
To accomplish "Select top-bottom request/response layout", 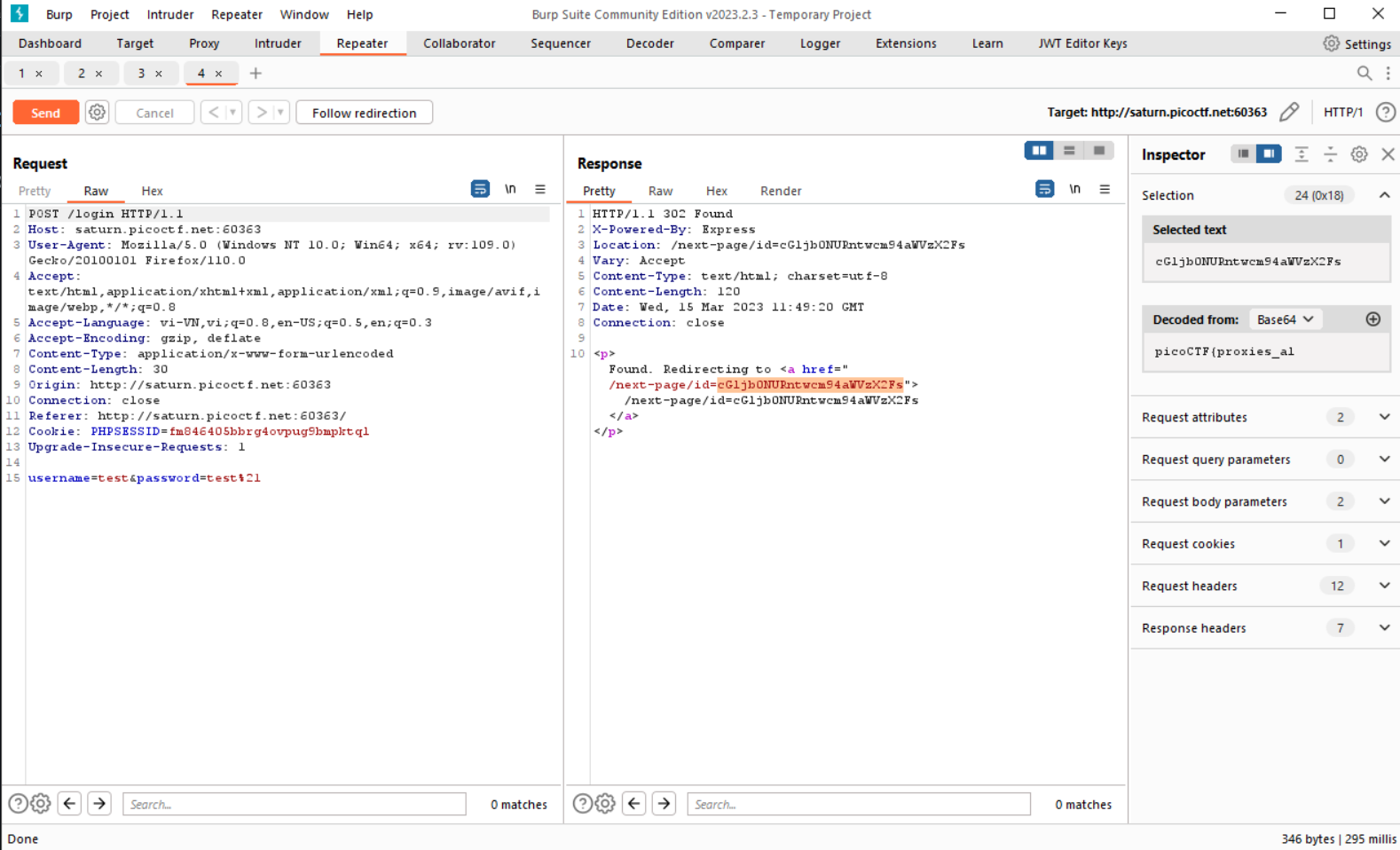I will click(x=1069, y=151).
